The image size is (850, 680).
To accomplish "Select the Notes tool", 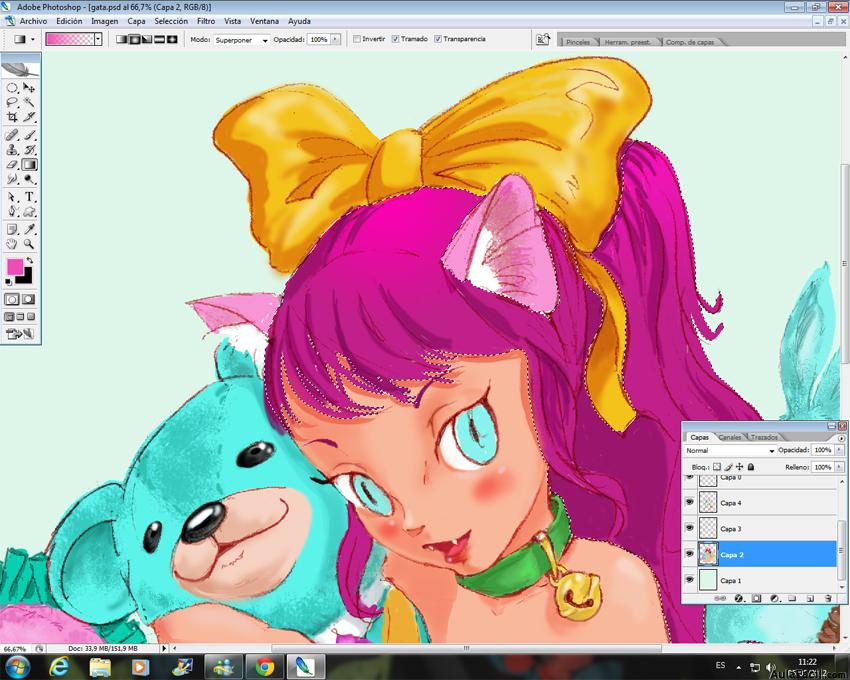I will pos(12,229).
